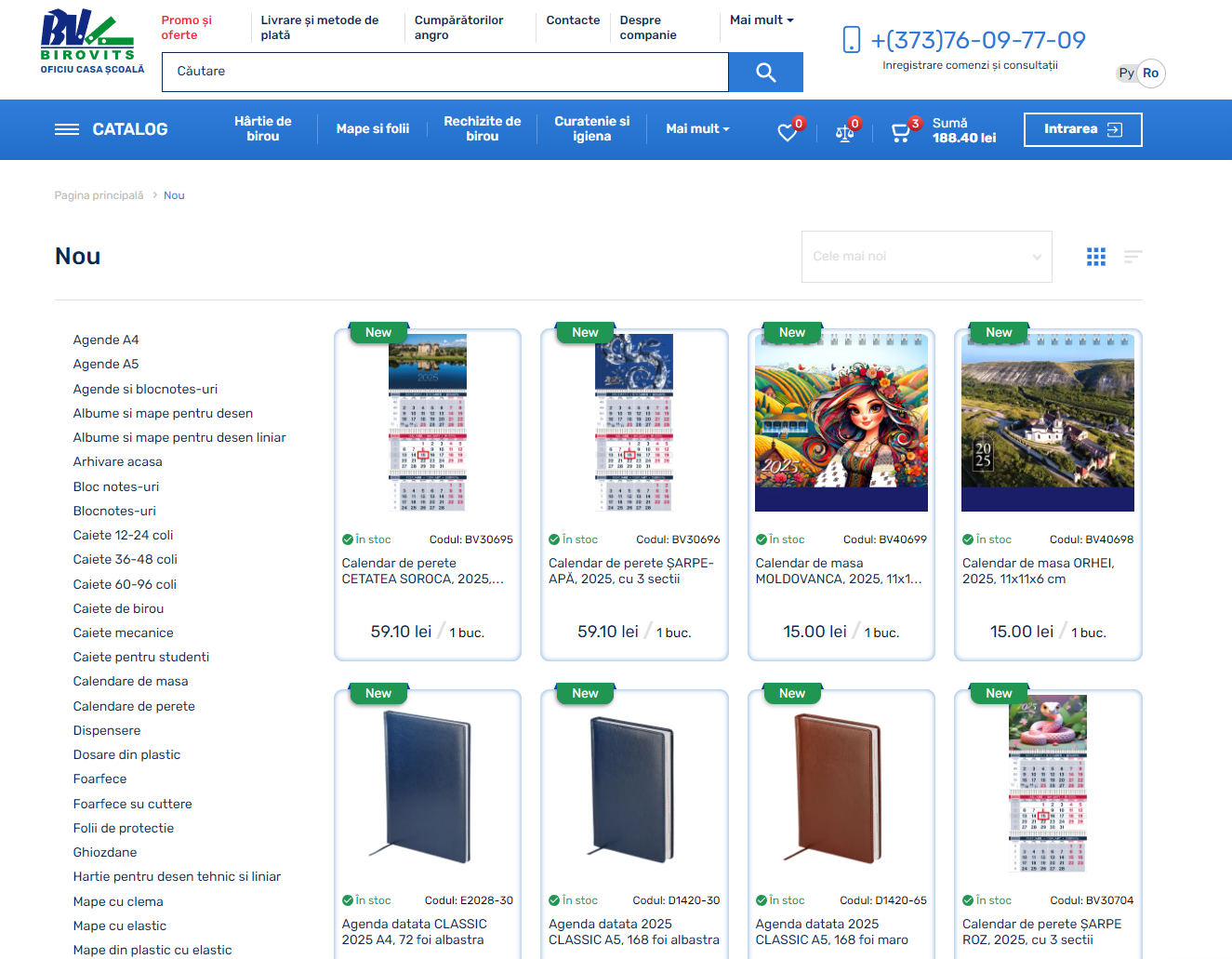The image size is (1232, 959).
Task: Open 'Contacte' page
Action: click(573, 20)
